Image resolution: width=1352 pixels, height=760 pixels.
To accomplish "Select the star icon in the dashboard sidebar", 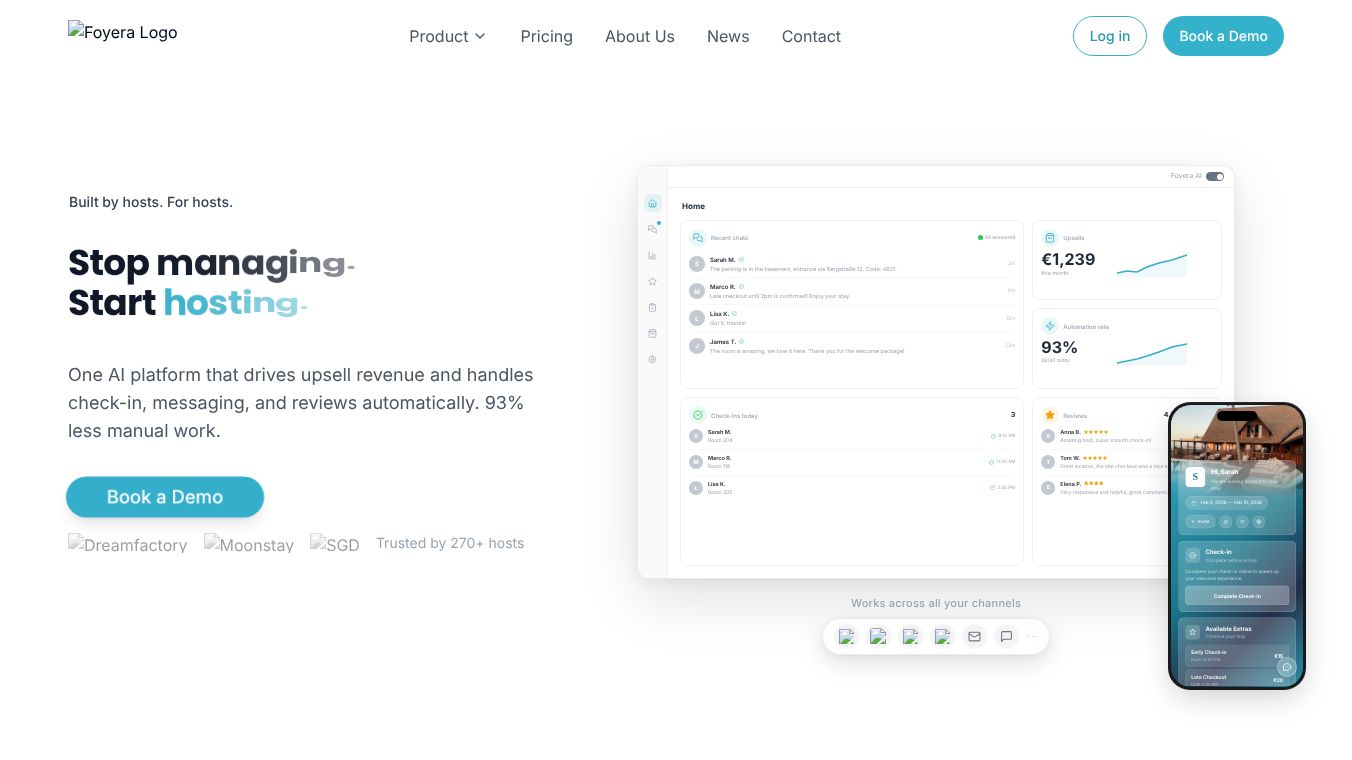I will 653,281.
